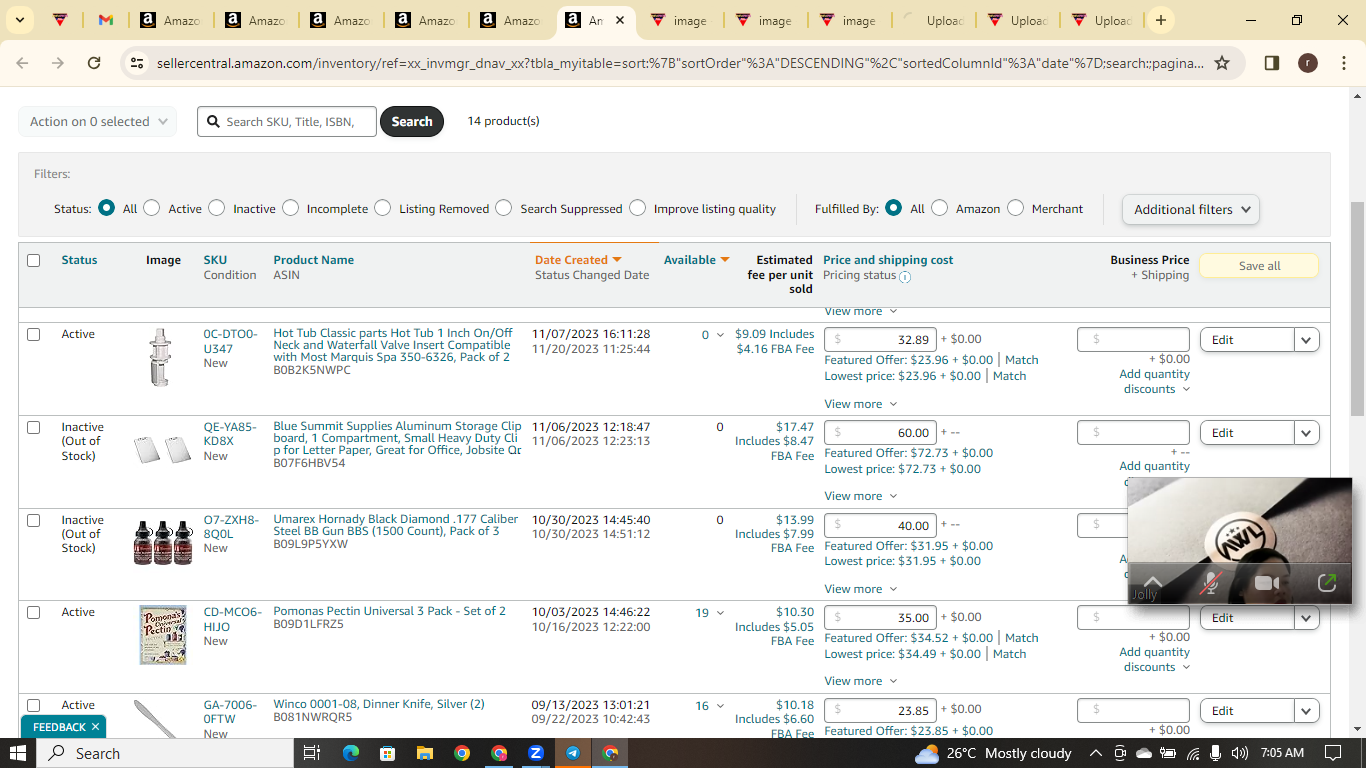Open a new browser tab
1366x768 pixels.
coord(1160,20)
